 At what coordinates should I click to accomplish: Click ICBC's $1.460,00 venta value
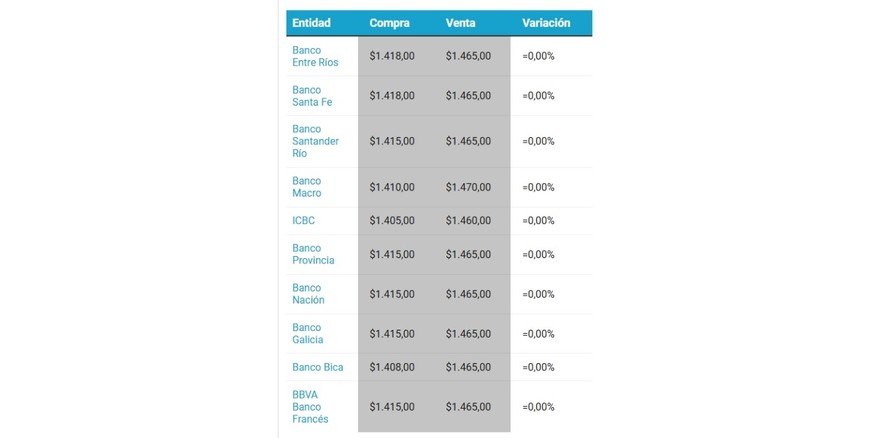click(468, 220)
